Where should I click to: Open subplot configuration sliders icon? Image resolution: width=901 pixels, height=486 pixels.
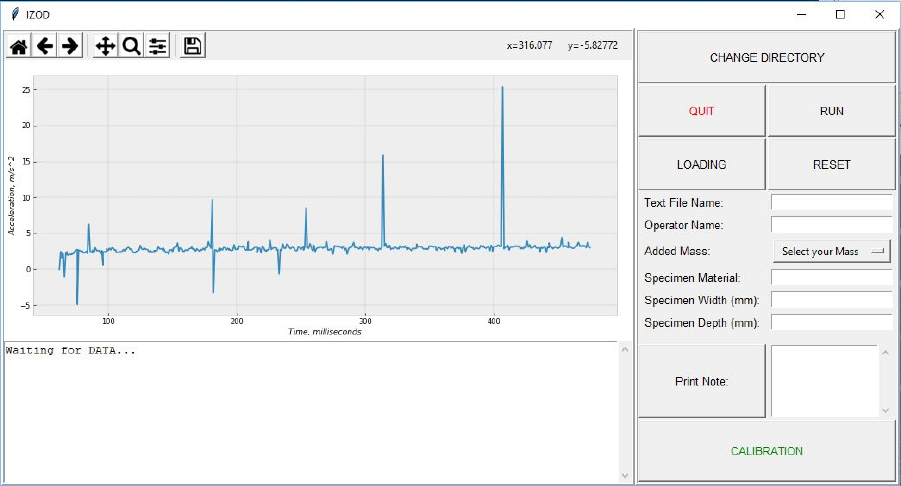pyautogui.click(x=157, y=46)
